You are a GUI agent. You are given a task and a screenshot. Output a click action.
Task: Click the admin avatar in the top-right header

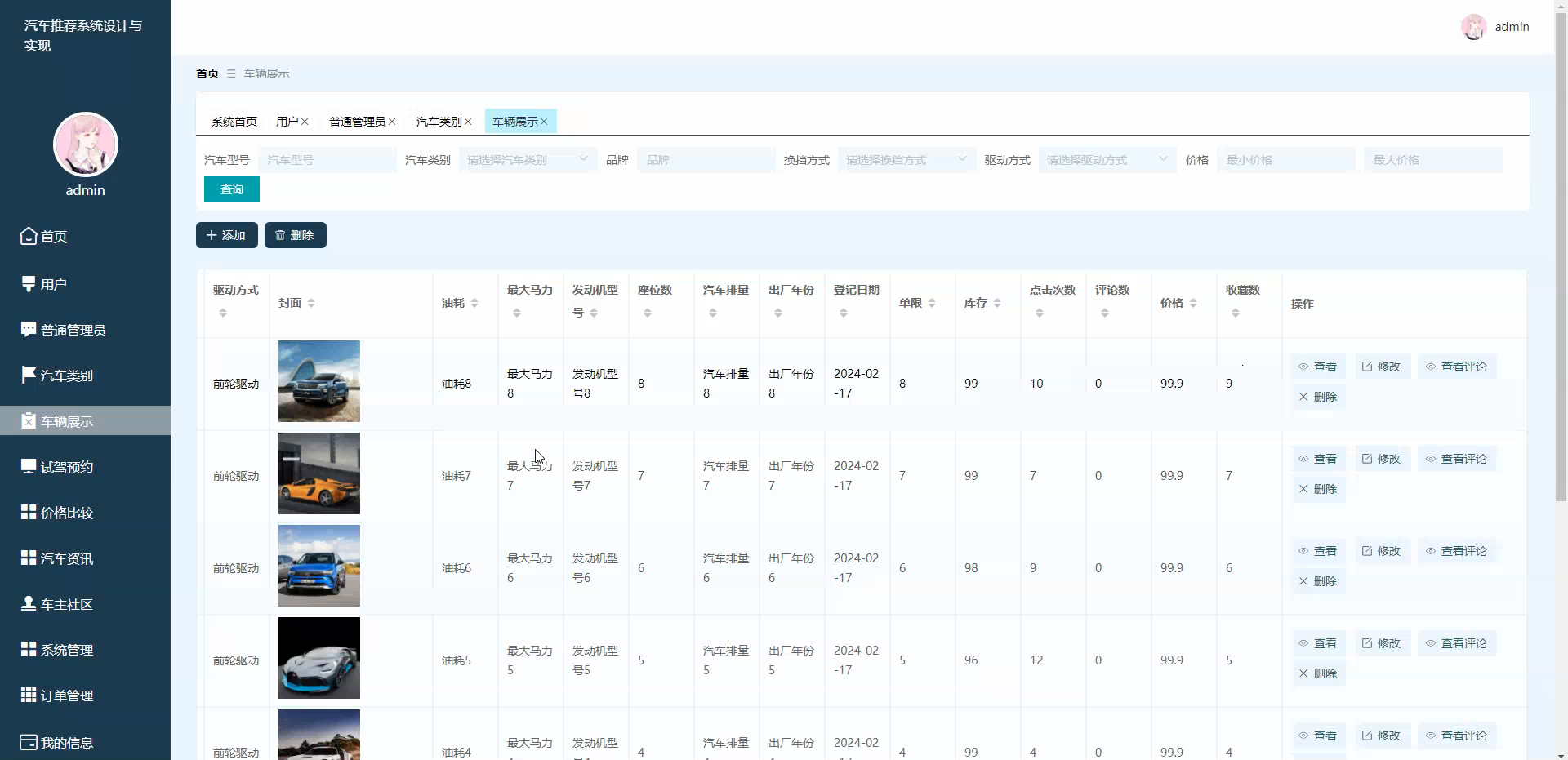coord(1473,27)
